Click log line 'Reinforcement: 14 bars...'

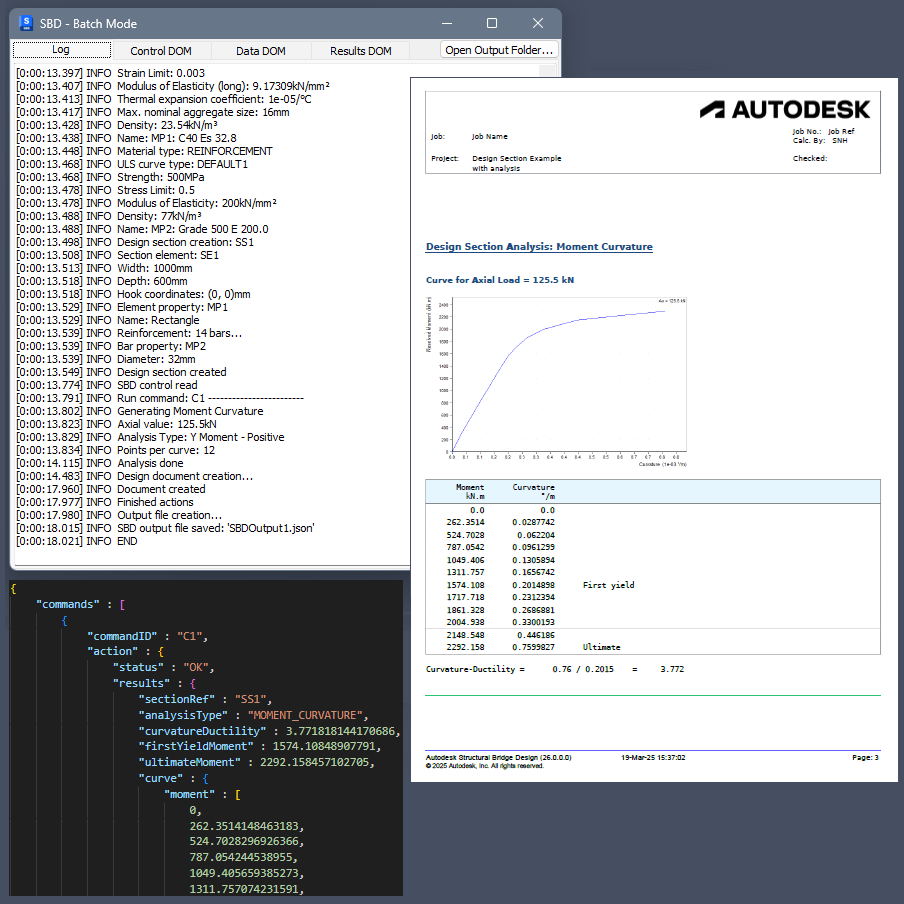click(129, 333)
